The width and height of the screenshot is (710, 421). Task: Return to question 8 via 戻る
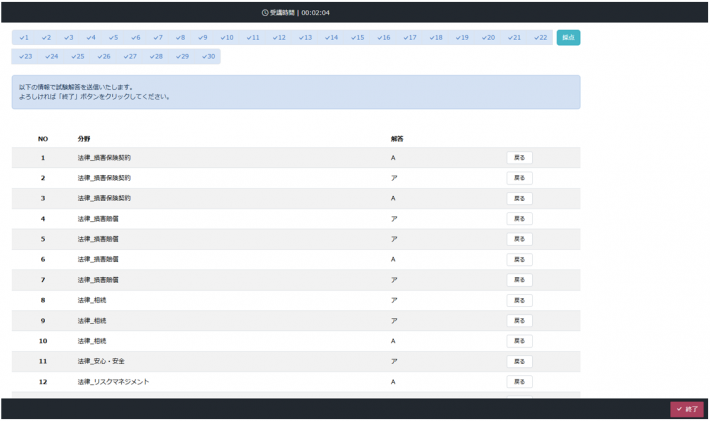(519, 300)
